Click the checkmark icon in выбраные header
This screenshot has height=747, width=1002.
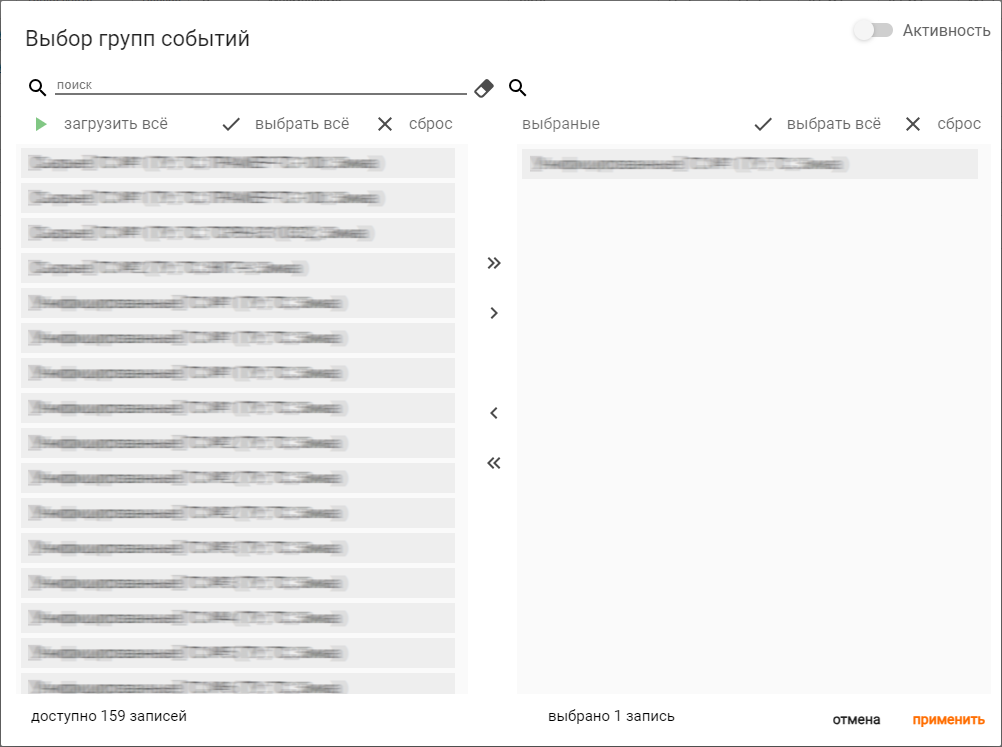pos(763,124)
